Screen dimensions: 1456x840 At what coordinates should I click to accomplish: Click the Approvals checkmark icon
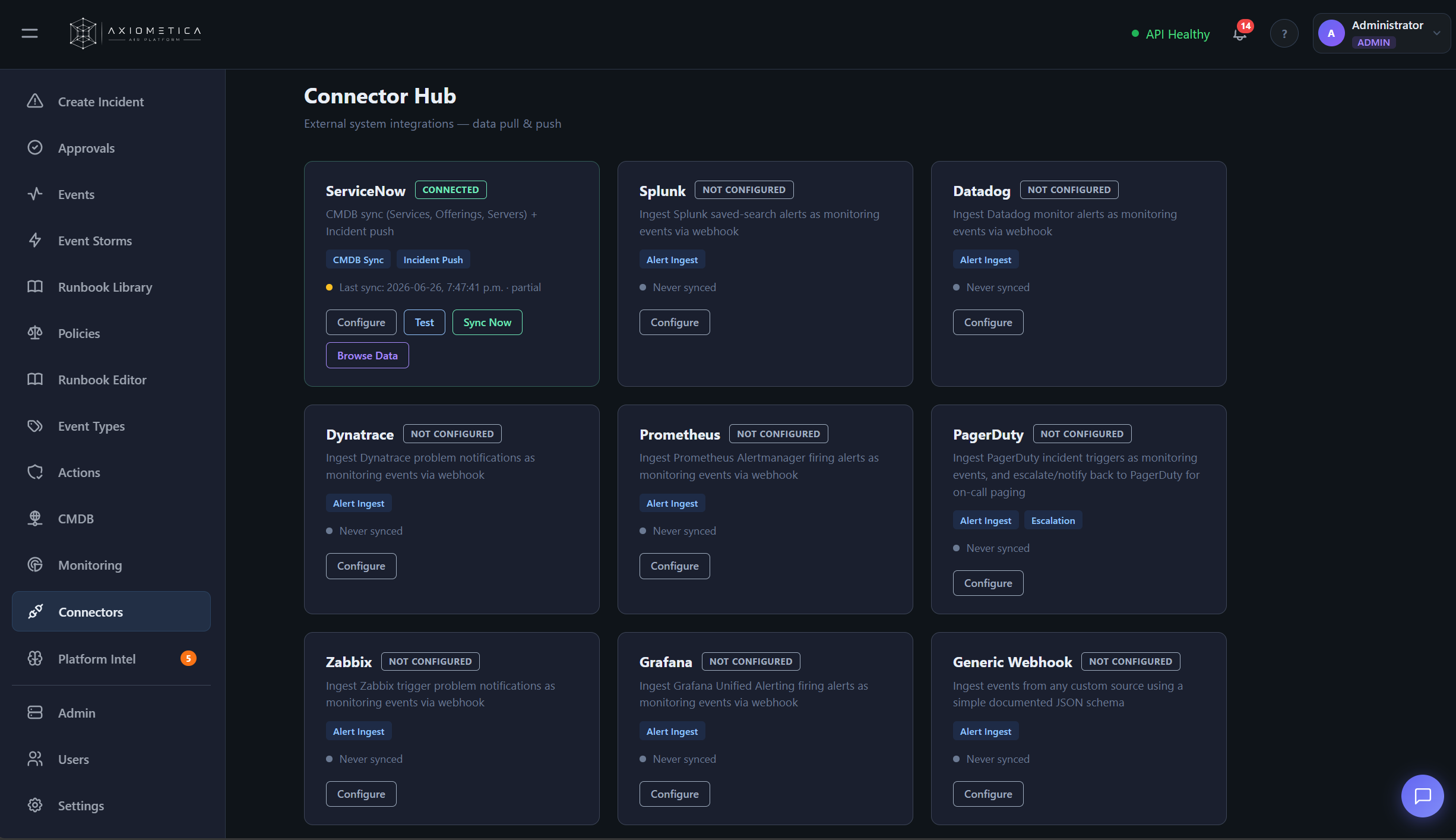tap(35, 147)
